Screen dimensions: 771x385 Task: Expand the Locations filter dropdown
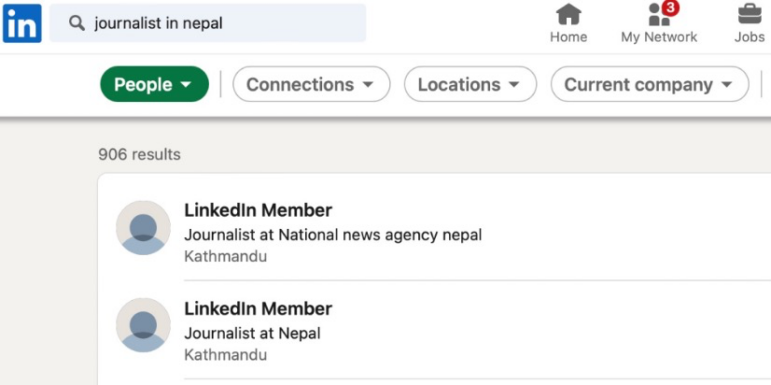pos(470,84)
